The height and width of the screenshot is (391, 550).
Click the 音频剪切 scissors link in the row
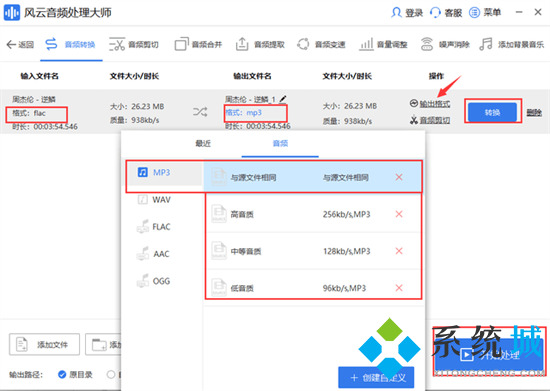point(435,120)
